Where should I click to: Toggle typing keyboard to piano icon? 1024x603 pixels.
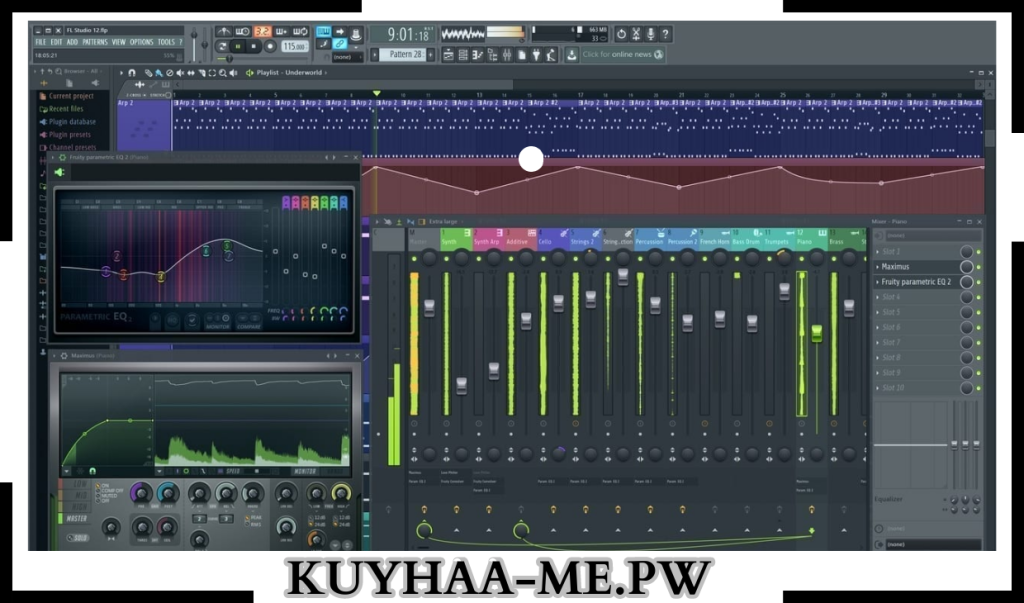point(324,31)
